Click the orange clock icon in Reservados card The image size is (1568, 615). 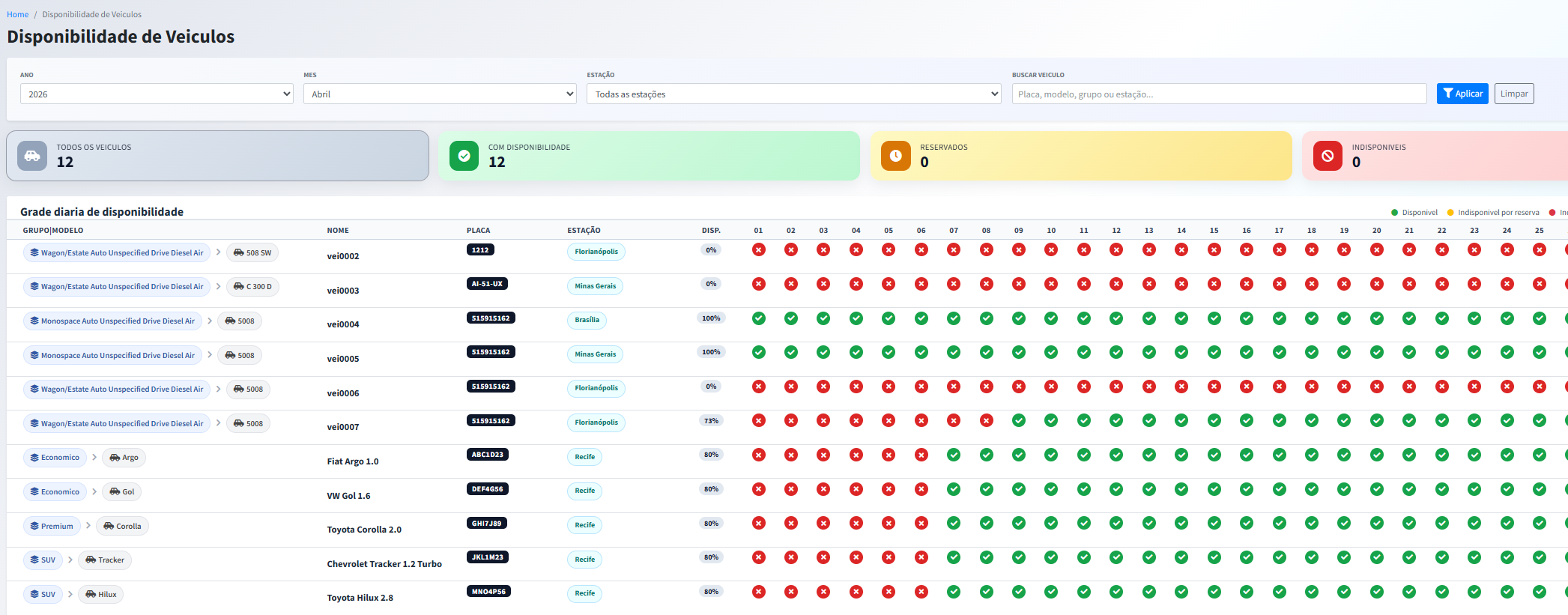(895, 156)
